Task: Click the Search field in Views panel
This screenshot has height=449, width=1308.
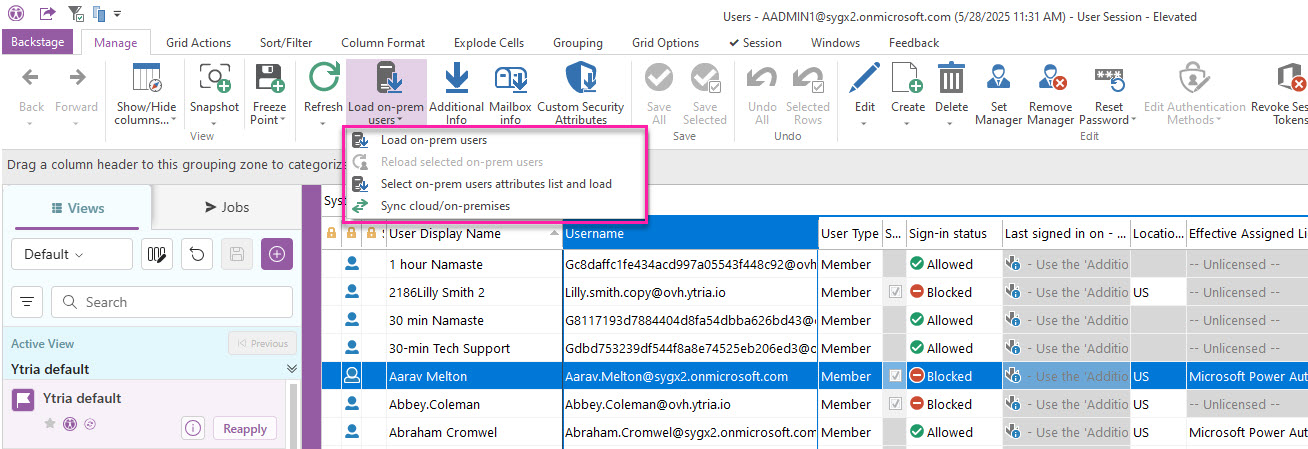Action: pos(170,302)
